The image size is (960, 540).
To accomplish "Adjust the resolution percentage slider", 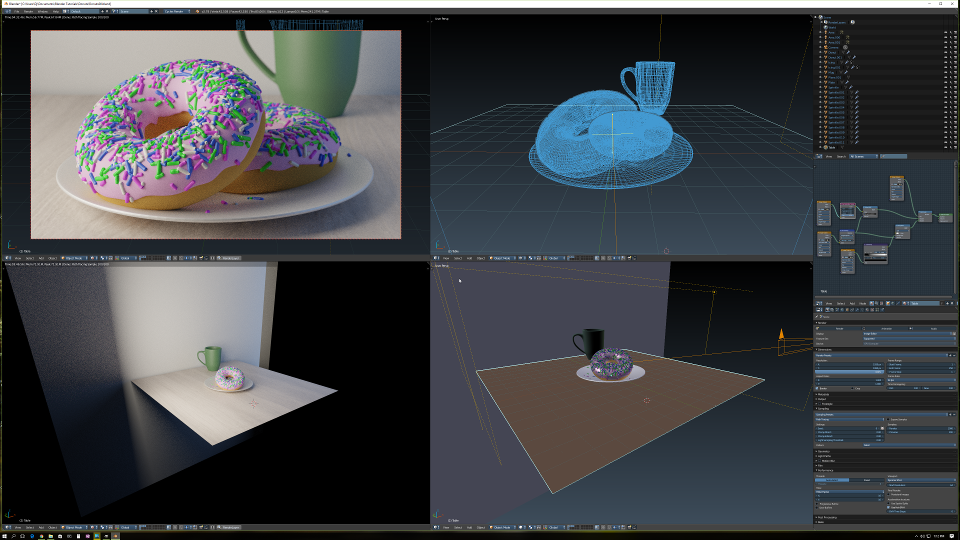I will pos(849,372).
